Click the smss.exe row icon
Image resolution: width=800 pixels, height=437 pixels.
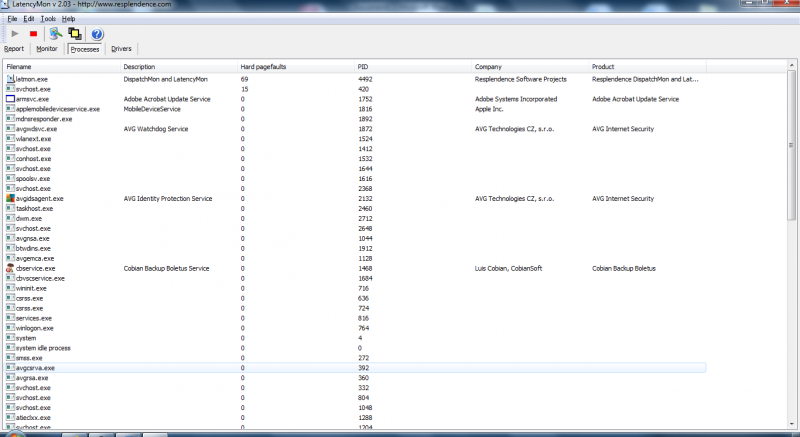point(10,357)
